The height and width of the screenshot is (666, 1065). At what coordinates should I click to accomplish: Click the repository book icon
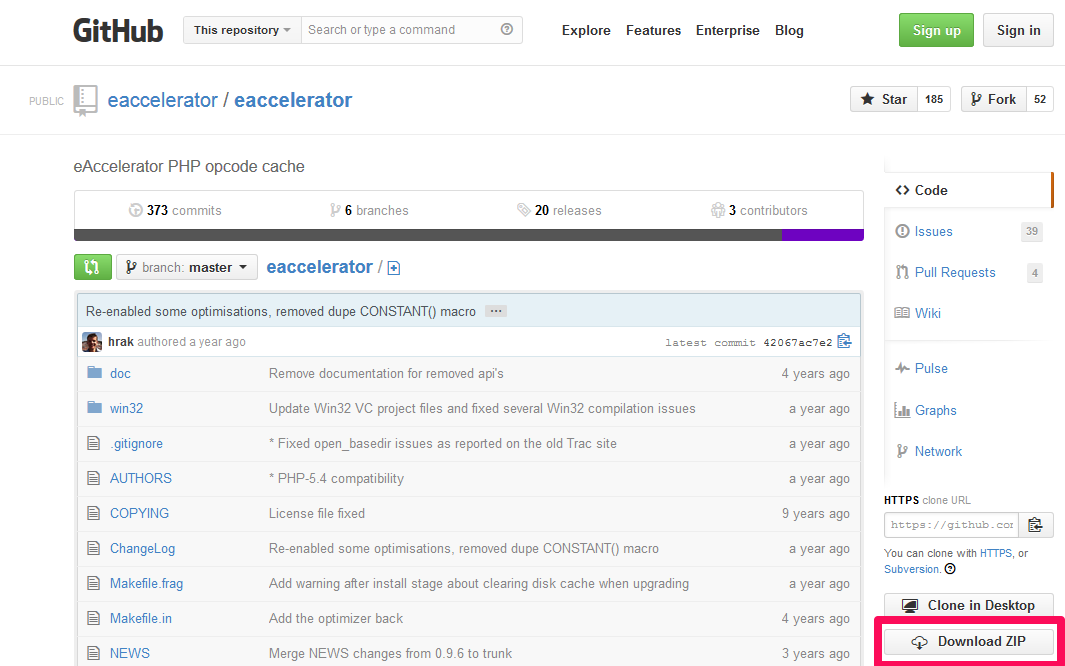click(86, 100)
